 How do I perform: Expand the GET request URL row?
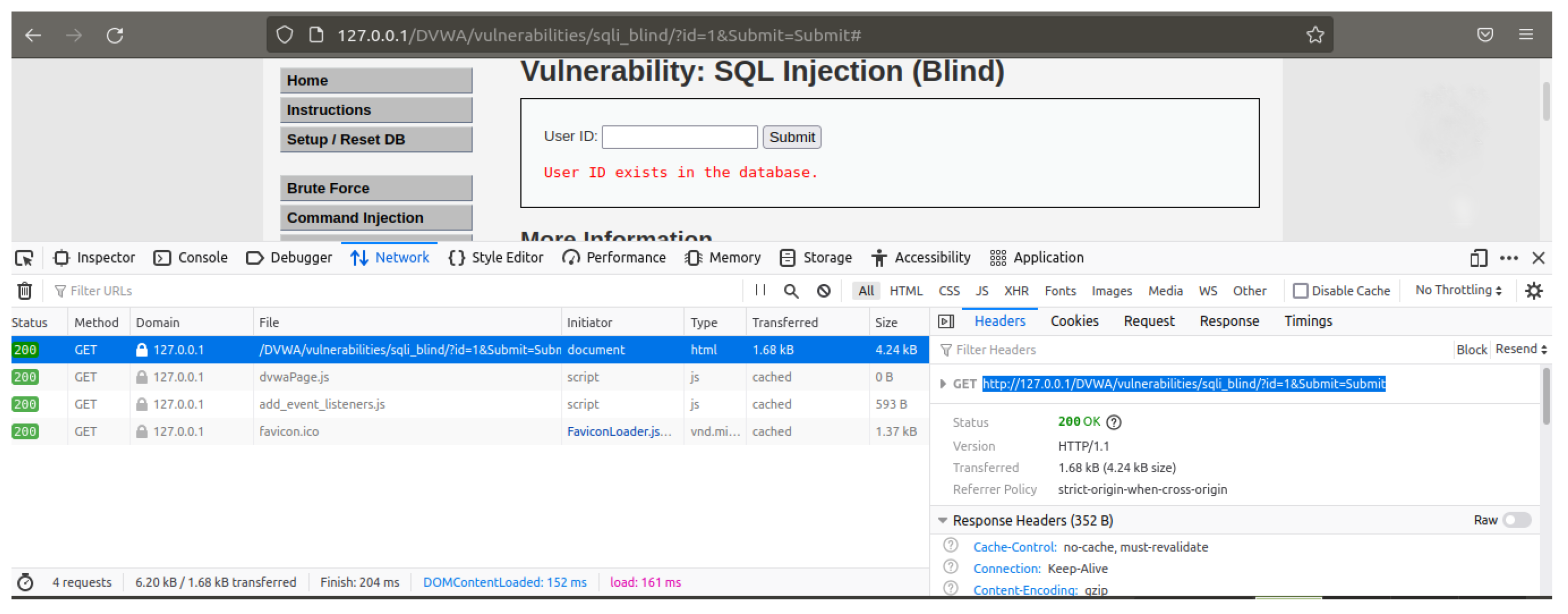(x=943, y=384)
